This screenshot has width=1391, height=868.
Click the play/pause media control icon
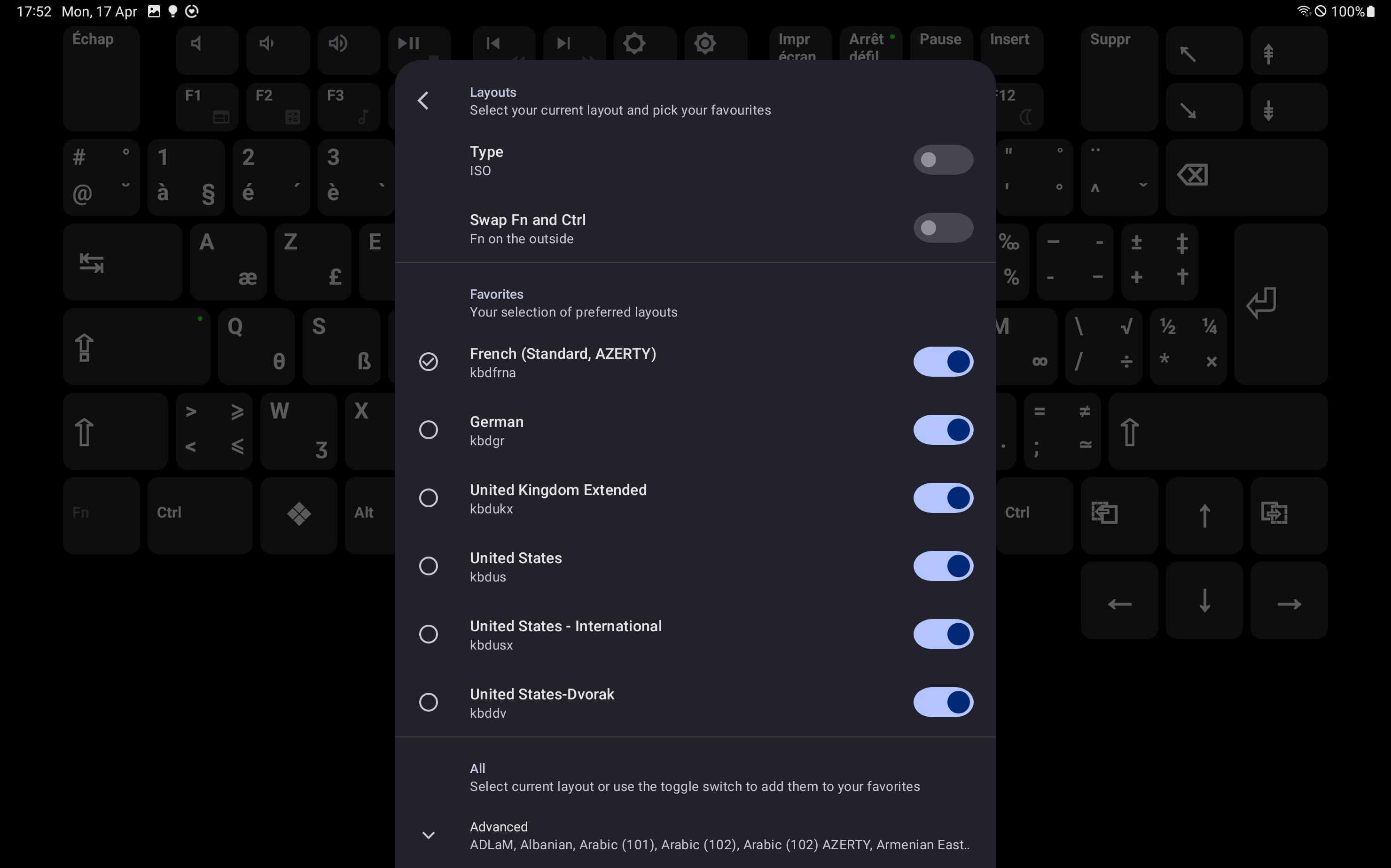[408, 42]
